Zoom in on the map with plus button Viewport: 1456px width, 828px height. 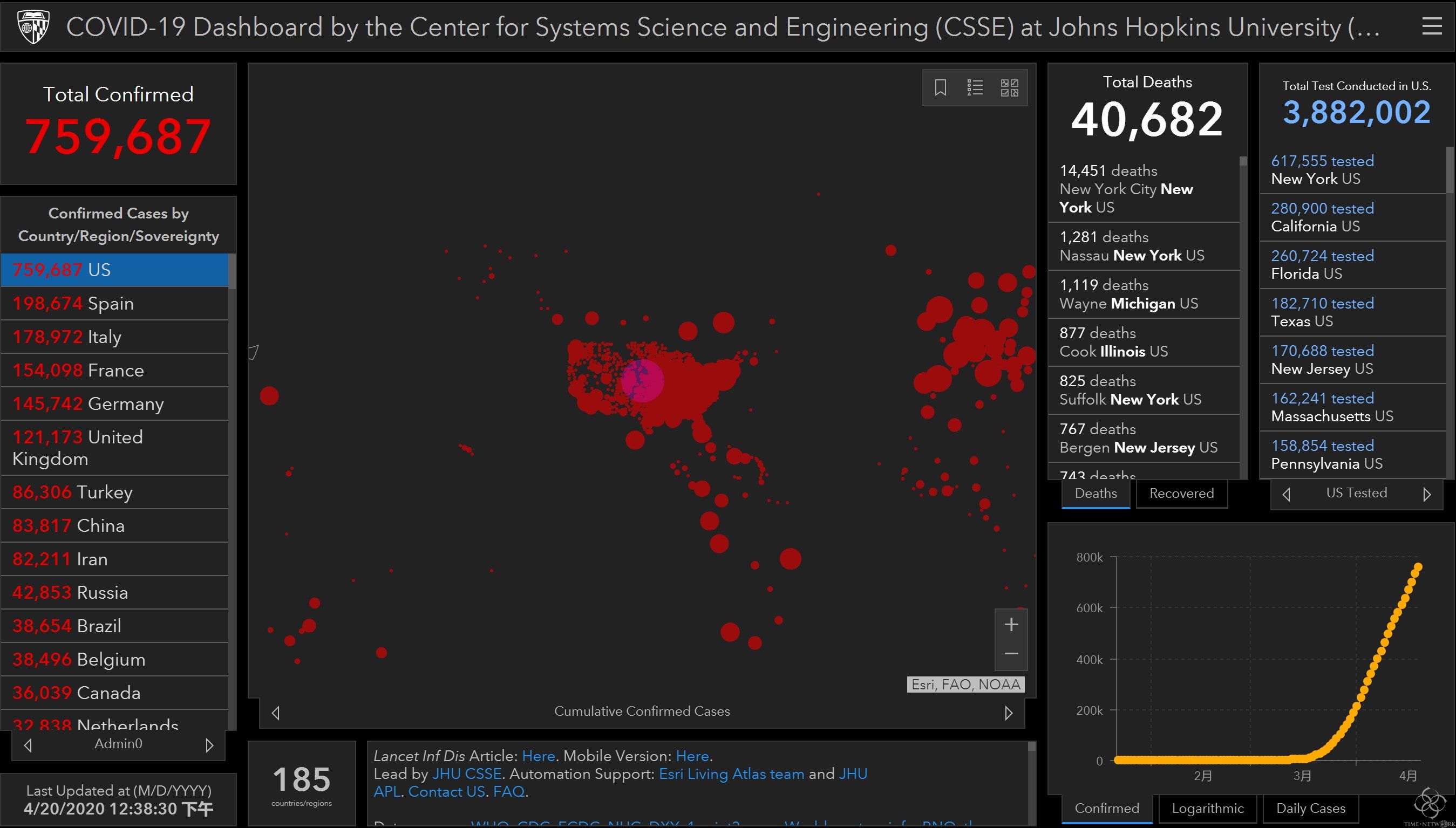pyautogui.click(x=1011, y=625)
